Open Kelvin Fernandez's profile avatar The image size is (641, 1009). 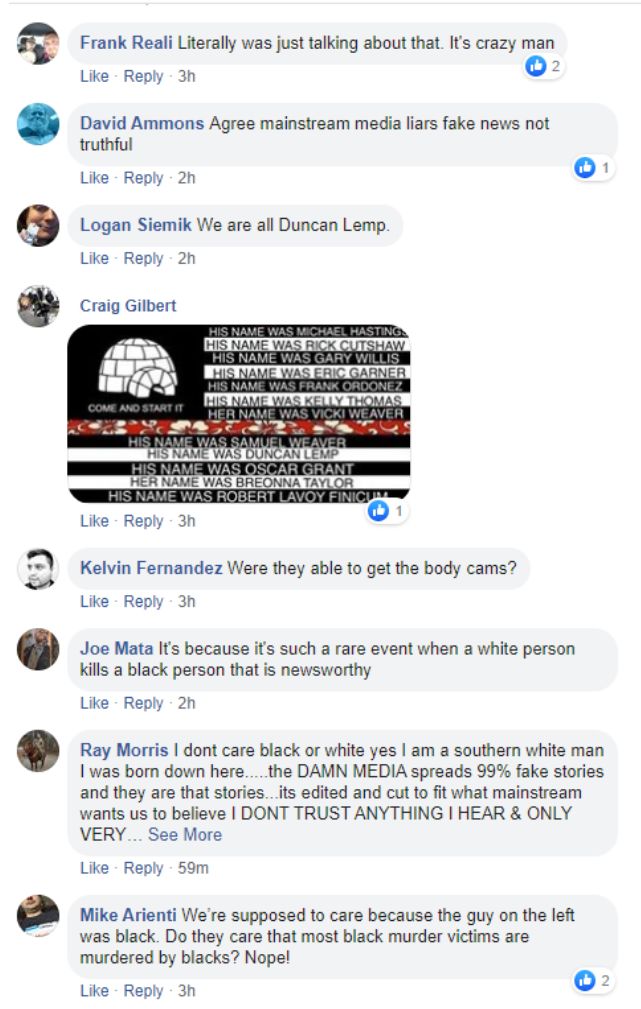[38, 569]
